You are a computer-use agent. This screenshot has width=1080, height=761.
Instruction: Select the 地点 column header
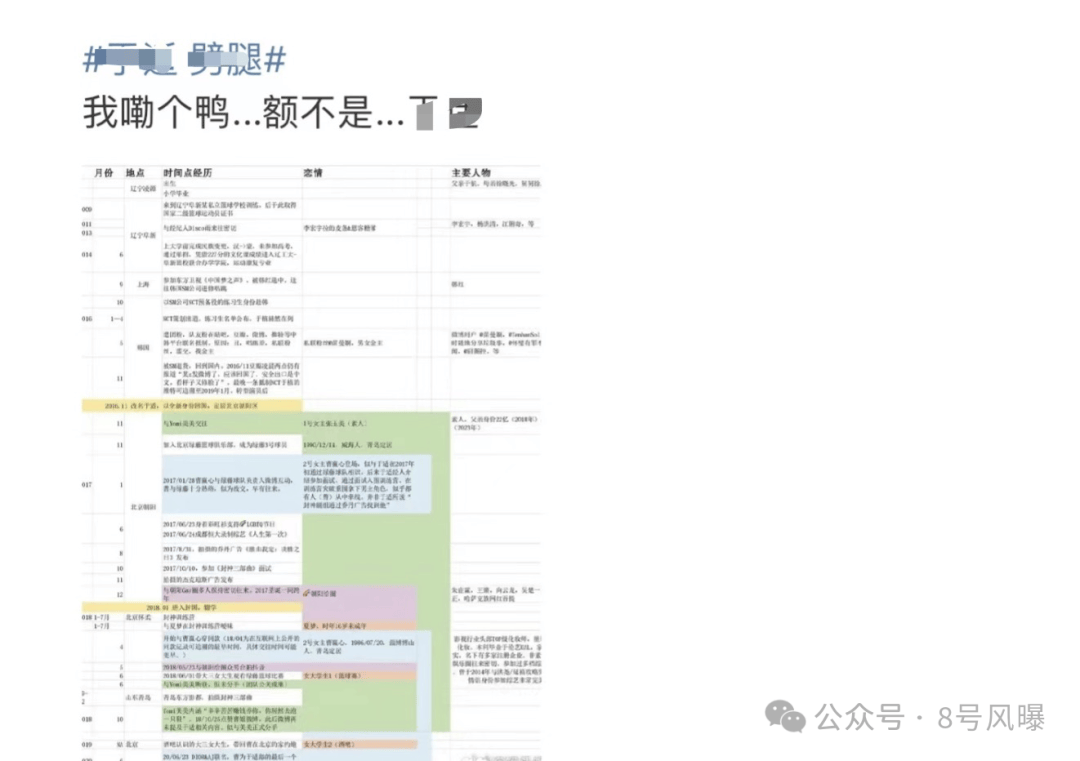136,172
